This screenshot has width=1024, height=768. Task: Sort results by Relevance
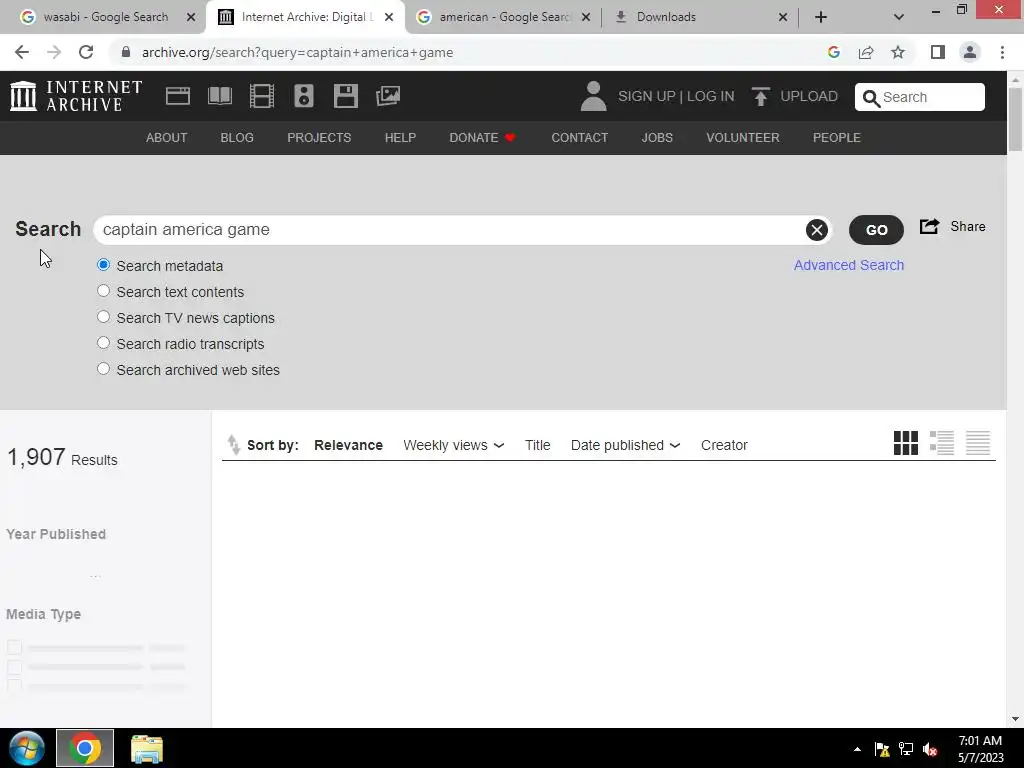tap(348, 445)
